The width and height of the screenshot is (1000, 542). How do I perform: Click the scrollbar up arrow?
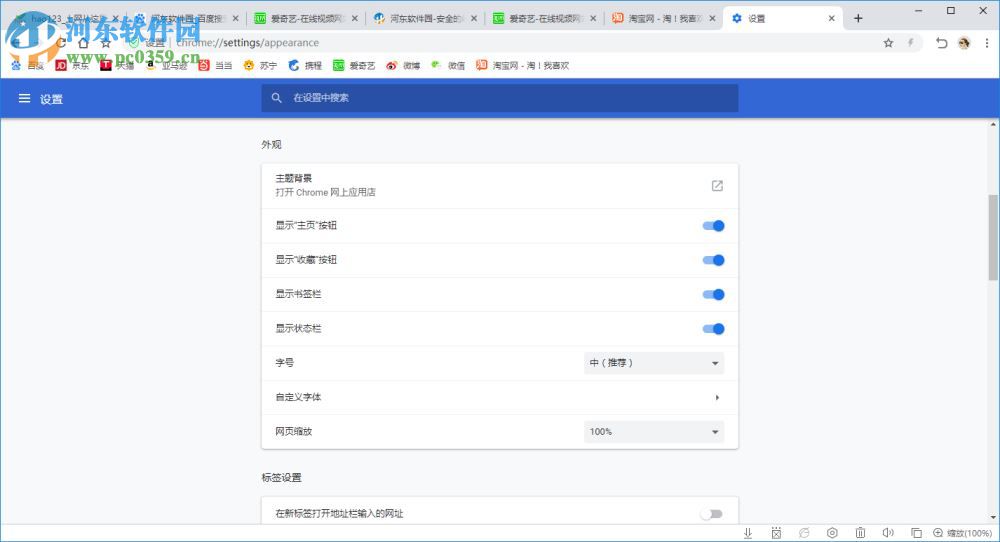coord(993,124)
